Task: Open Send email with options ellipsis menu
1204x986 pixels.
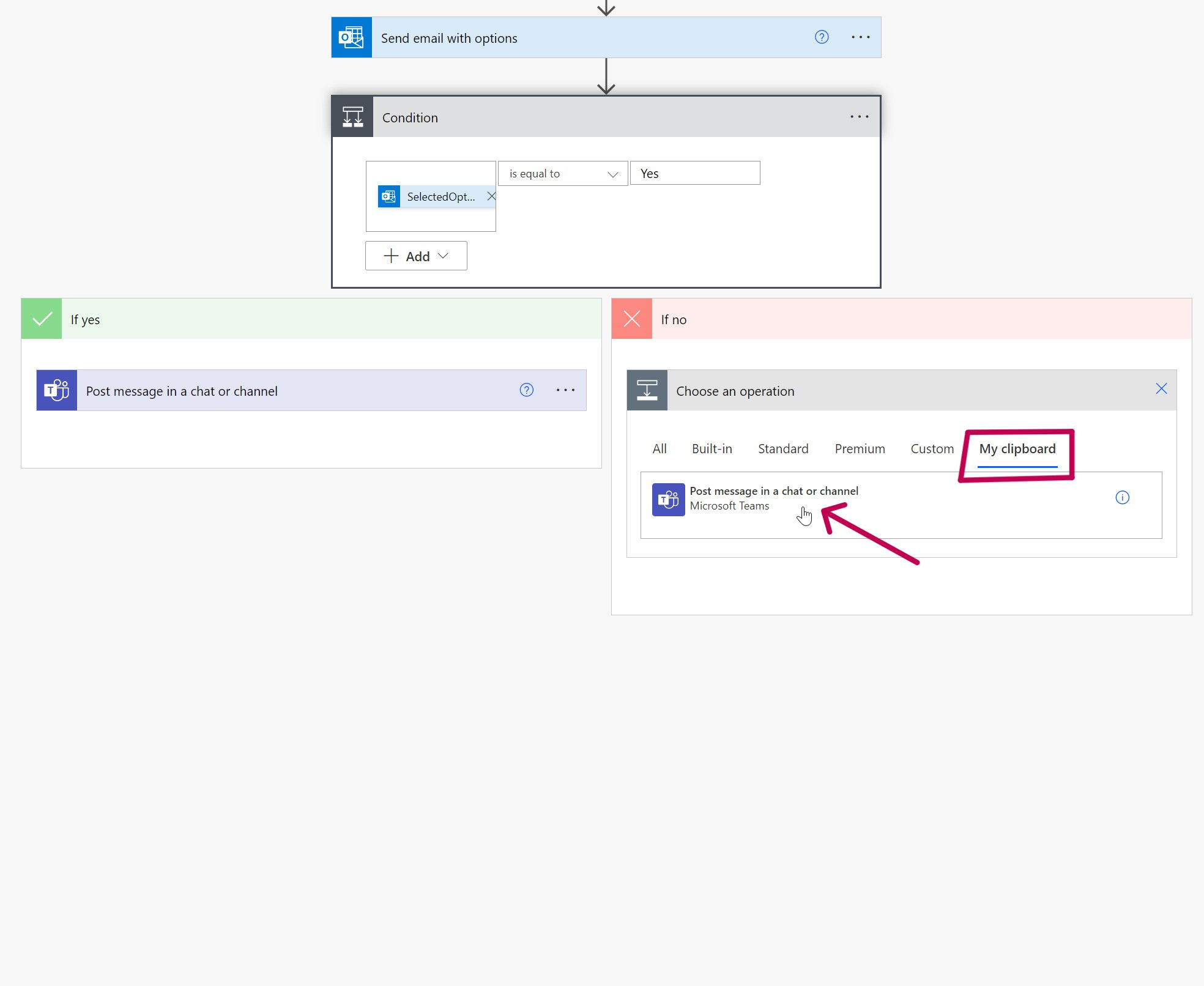Action: 860,37
